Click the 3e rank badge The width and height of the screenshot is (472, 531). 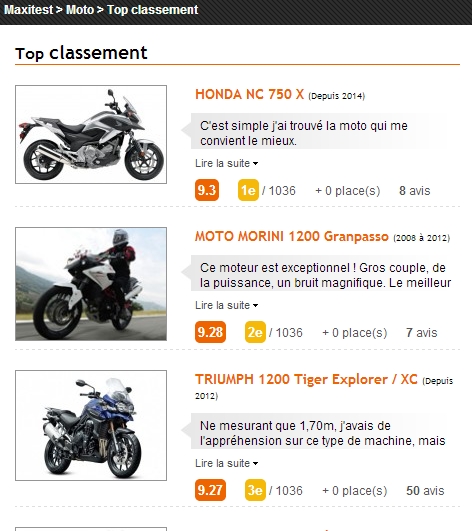click(x=255, y=490)
